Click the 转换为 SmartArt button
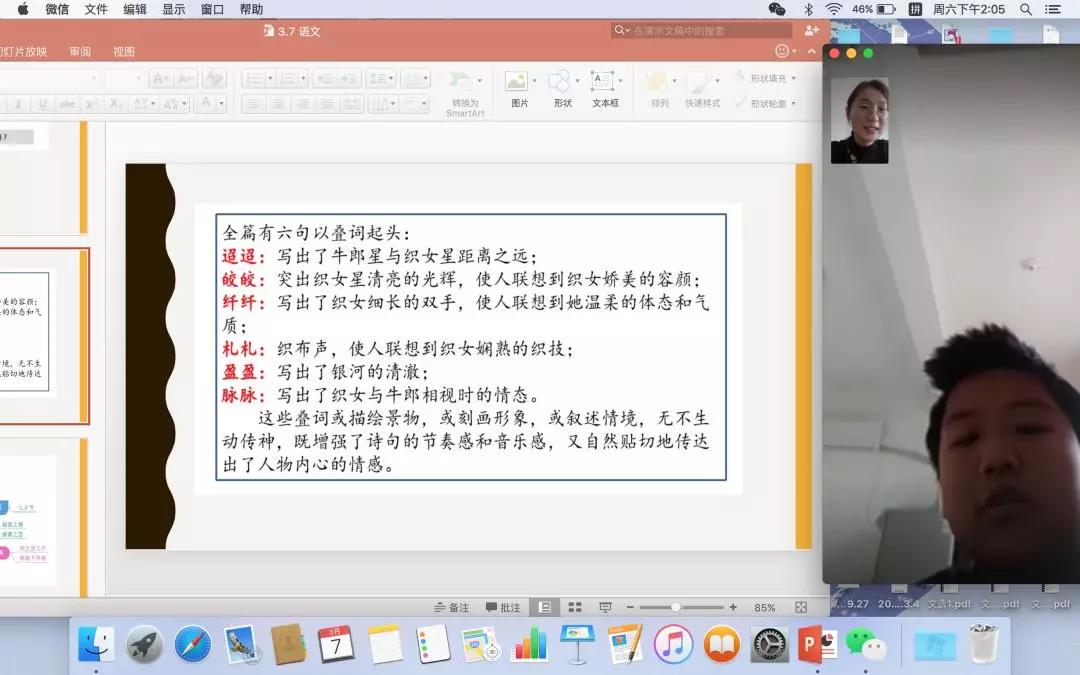The height and width of the screenshot is (675, 1080). pyautogui.click(x=465, y=91)
